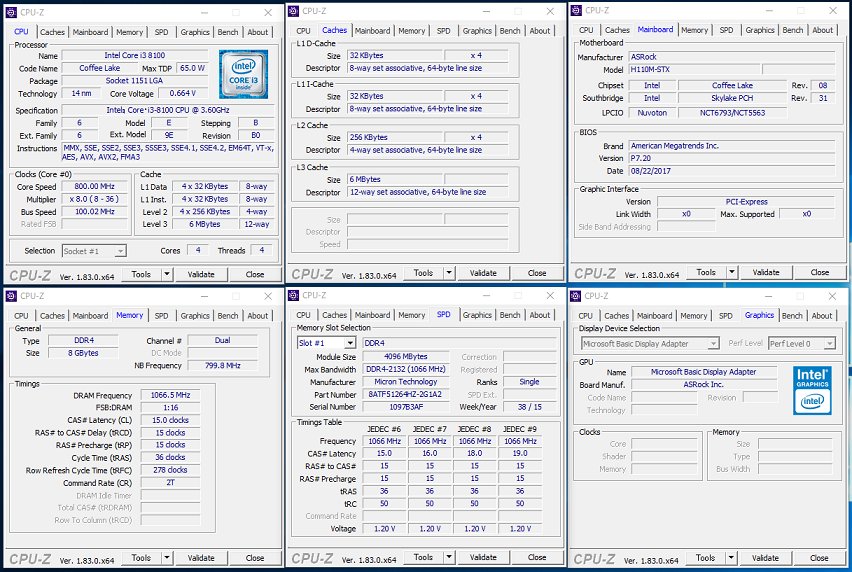The width and height of the screenshot is (852, 572).
Task: Click the Channel # value Dual
Action: (x=222, y=341)
